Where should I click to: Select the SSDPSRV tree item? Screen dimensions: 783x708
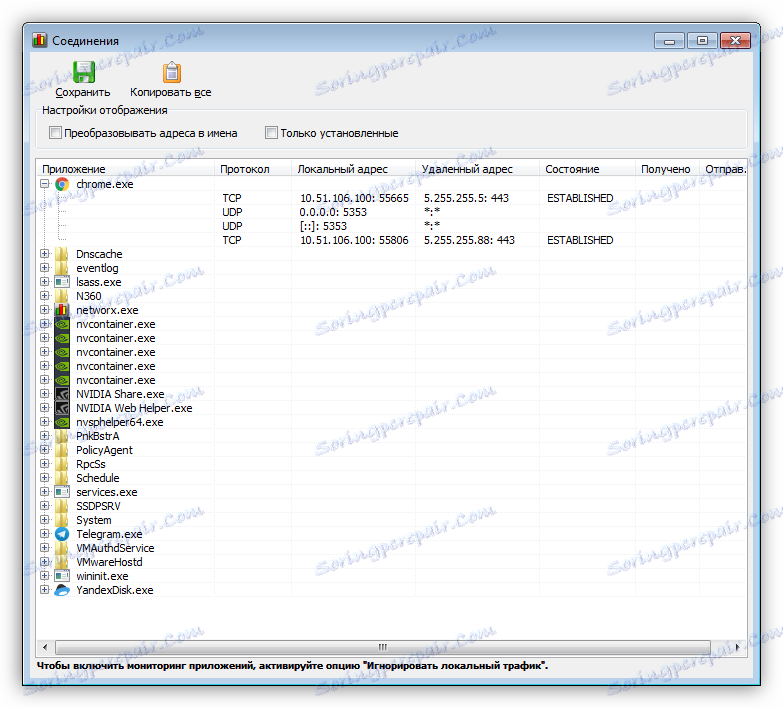point(98,506)
